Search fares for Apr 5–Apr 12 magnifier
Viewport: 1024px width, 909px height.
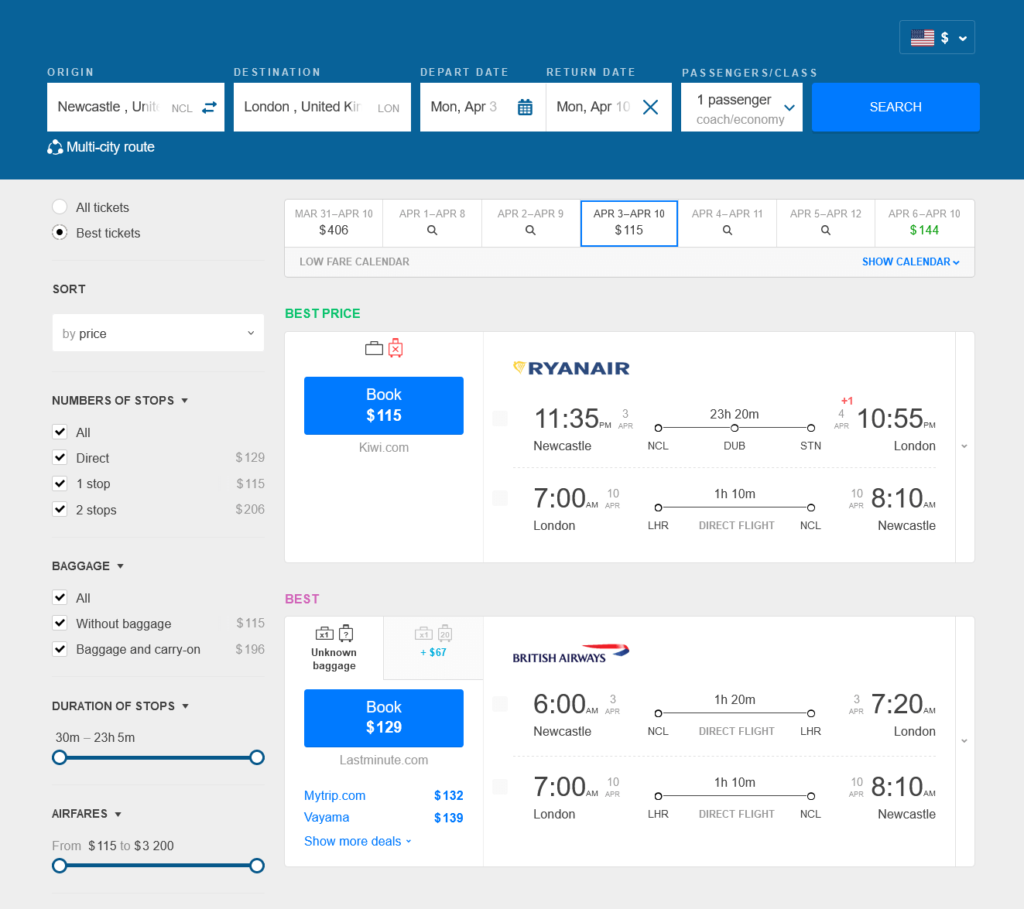tap(825, 230)
